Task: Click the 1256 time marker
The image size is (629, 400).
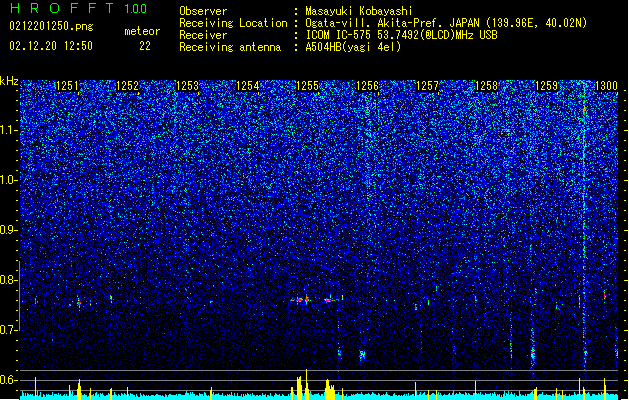Action: (x=367, y=86)
